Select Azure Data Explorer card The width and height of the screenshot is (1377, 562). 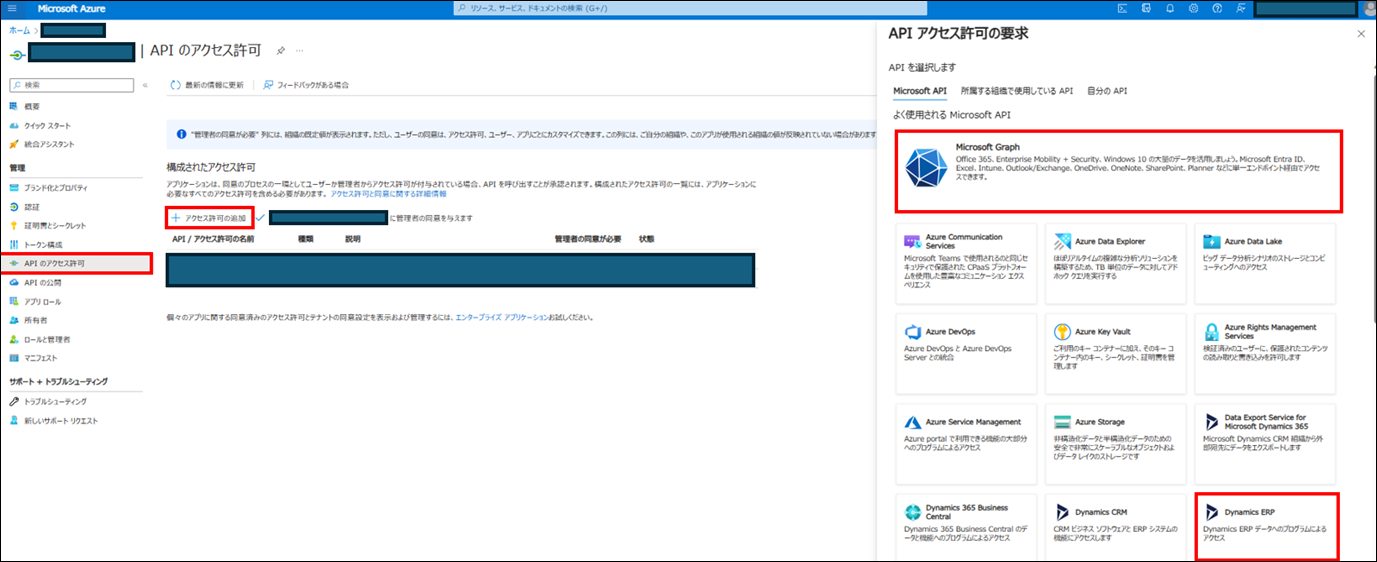[1114, 264]
